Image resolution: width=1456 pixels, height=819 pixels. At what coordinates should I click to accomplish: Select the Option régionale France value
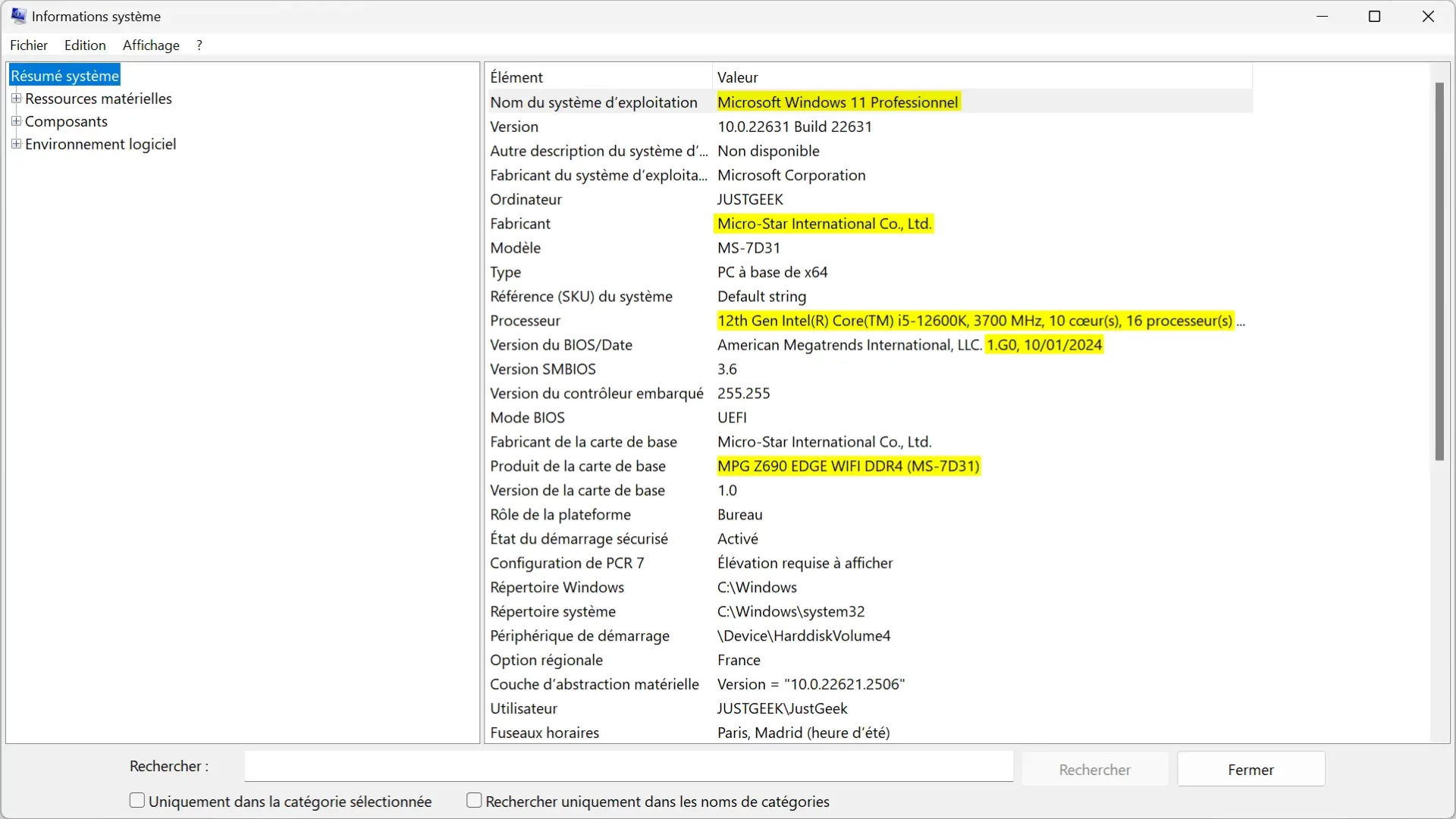(739, 661)
